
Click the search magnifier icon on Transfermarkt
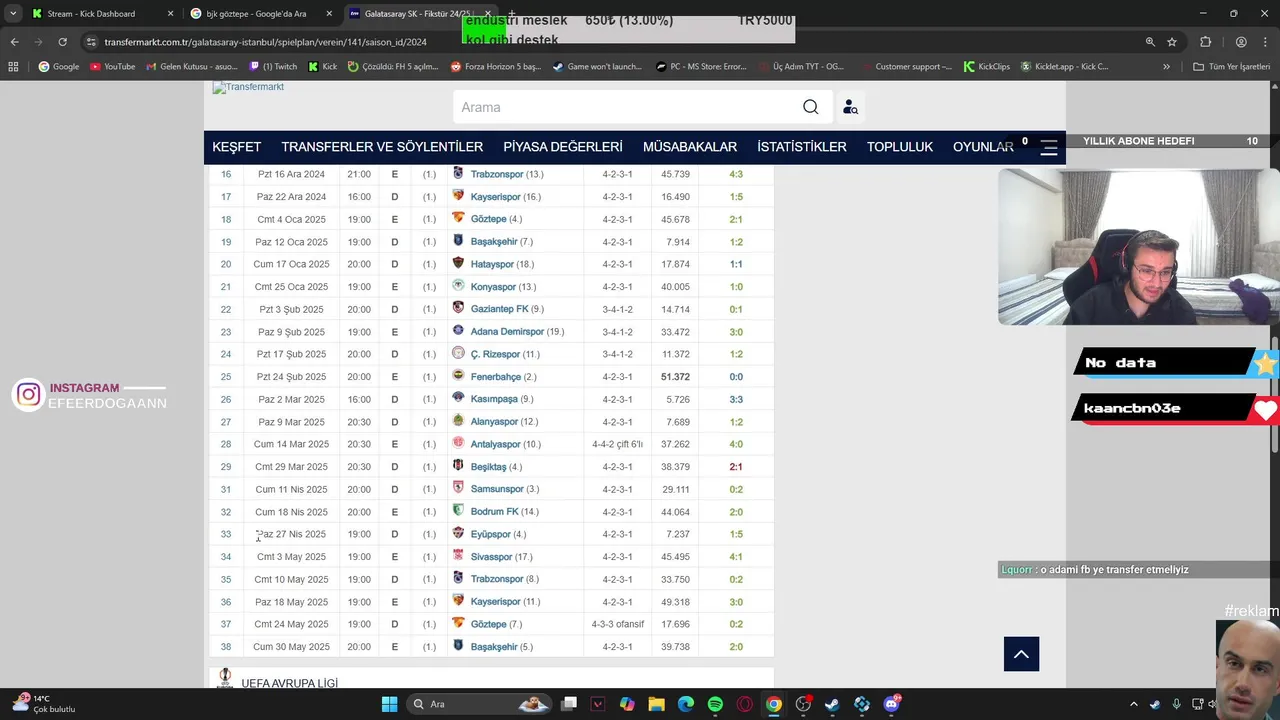pyautogui.click(x=810, y=107)
